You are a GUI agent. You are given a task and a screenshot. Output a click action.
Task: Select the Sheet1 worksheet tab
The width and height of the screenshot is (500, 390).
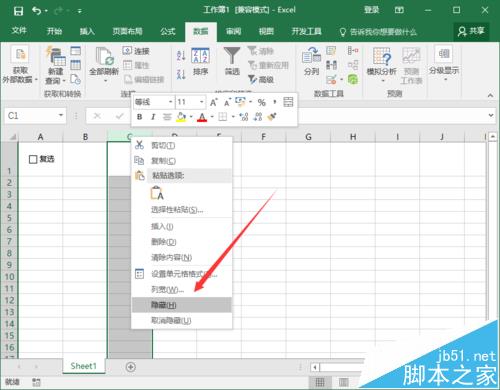click(83, 366)
